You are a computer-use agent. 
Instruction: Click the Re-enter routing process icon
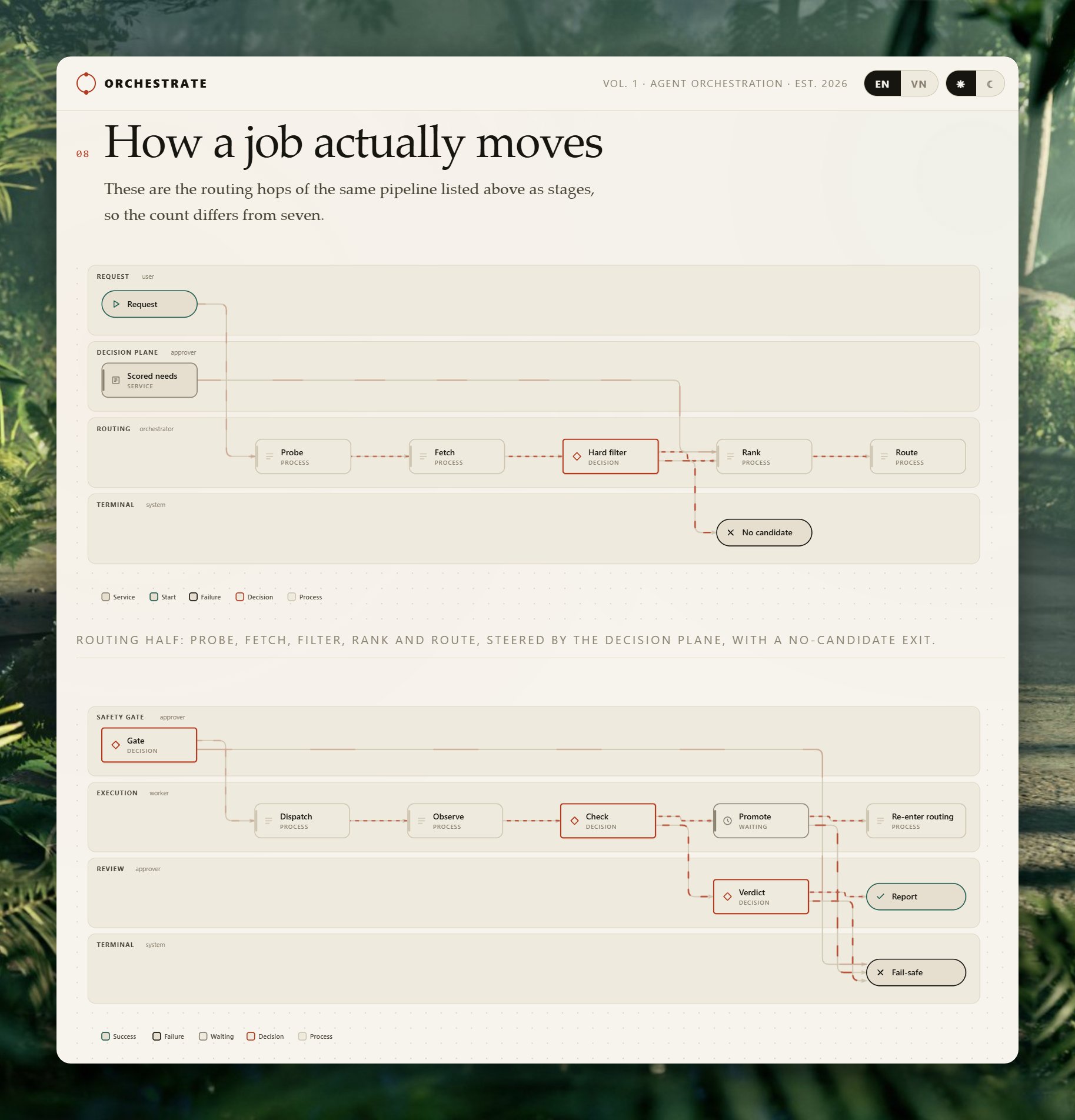coord(880,821)
